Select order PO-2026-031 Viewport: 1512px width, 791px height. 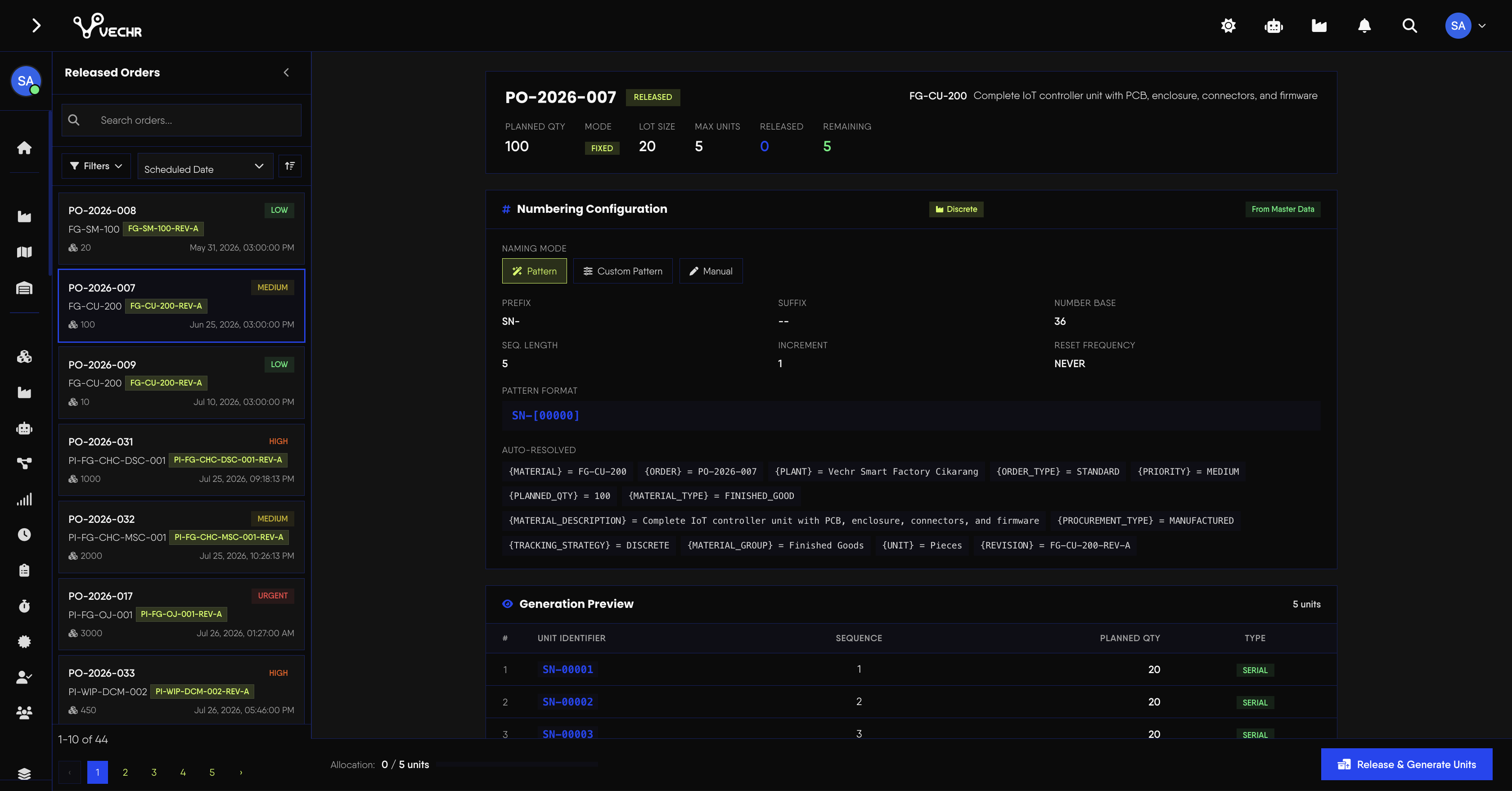point(181,460)
